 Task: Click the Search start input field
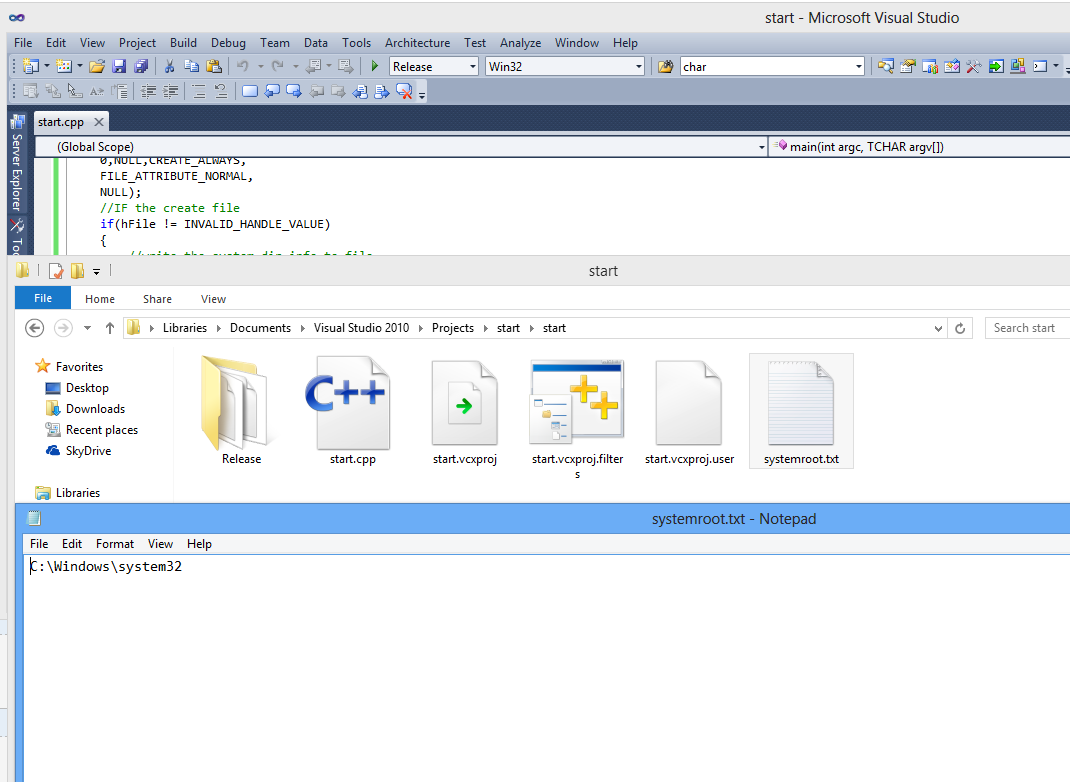[1027, 328]
